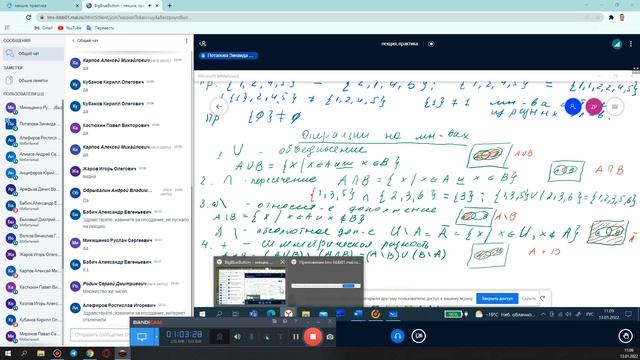640x360 pixels.
Task: Expand hidden tray icons in shared-screen taskbar
Action: (543, 314)
